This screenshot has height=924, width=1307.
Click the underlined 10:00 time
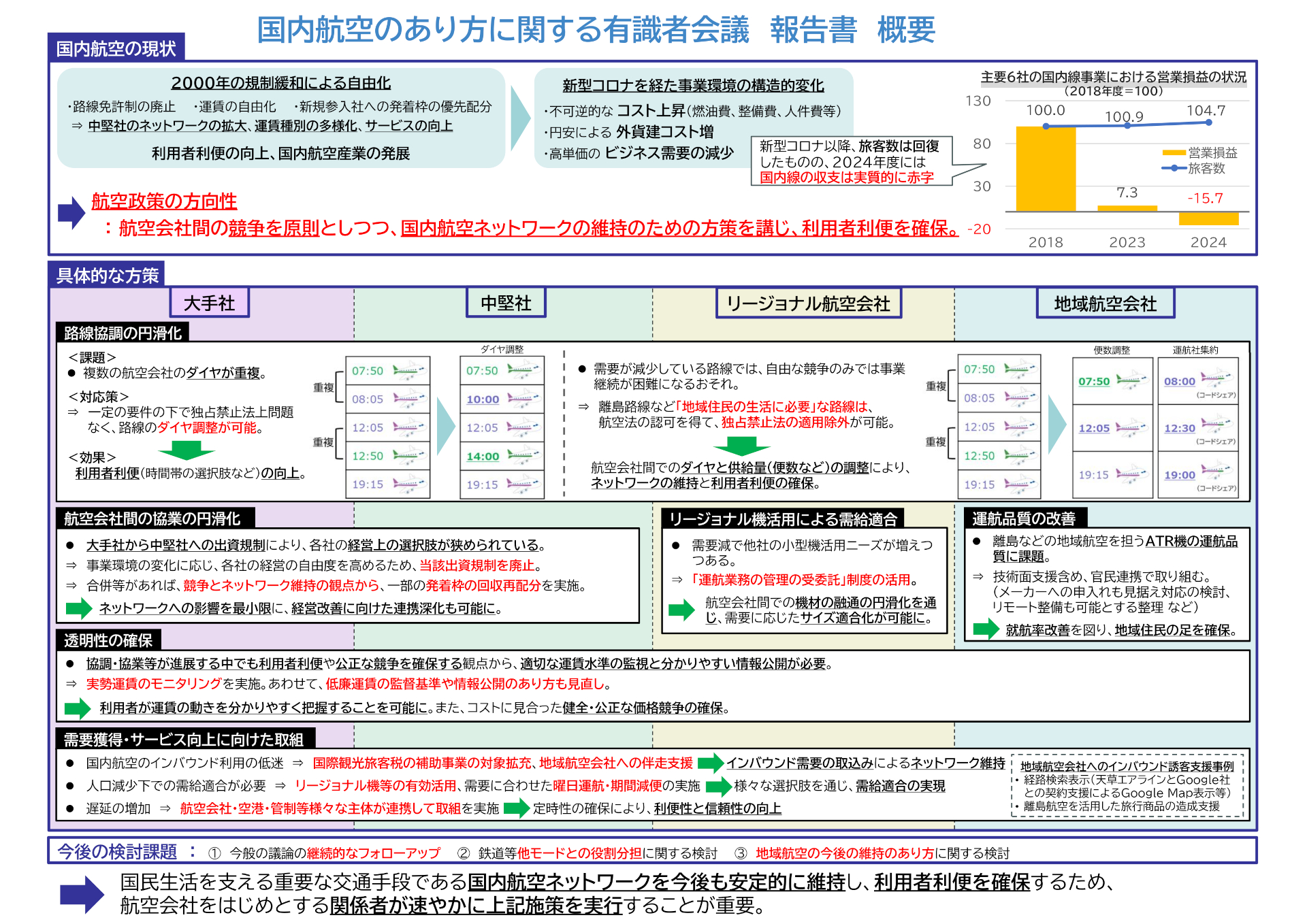click(x=483, y=399)
